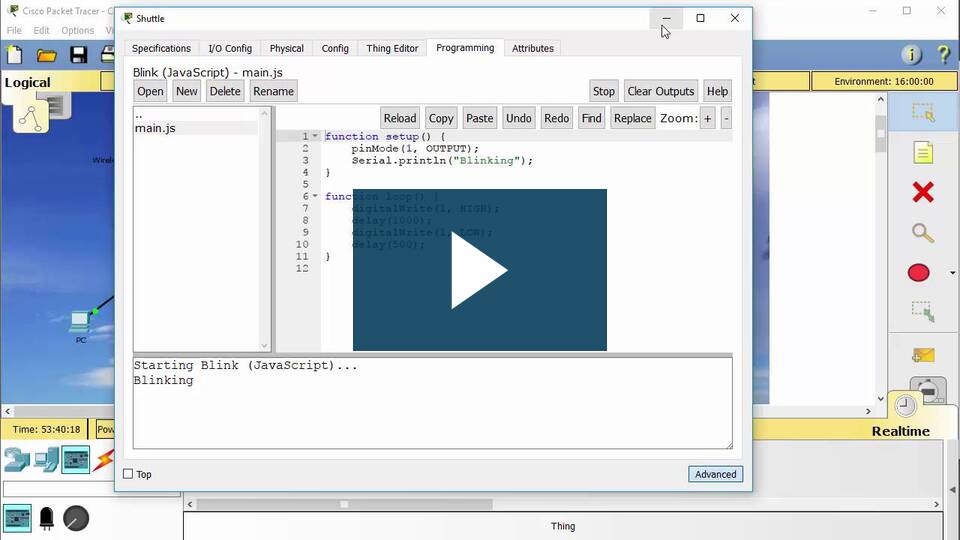Click the Realtime clock icon
Screen dimensions: 960x540
tap(906, 405)
